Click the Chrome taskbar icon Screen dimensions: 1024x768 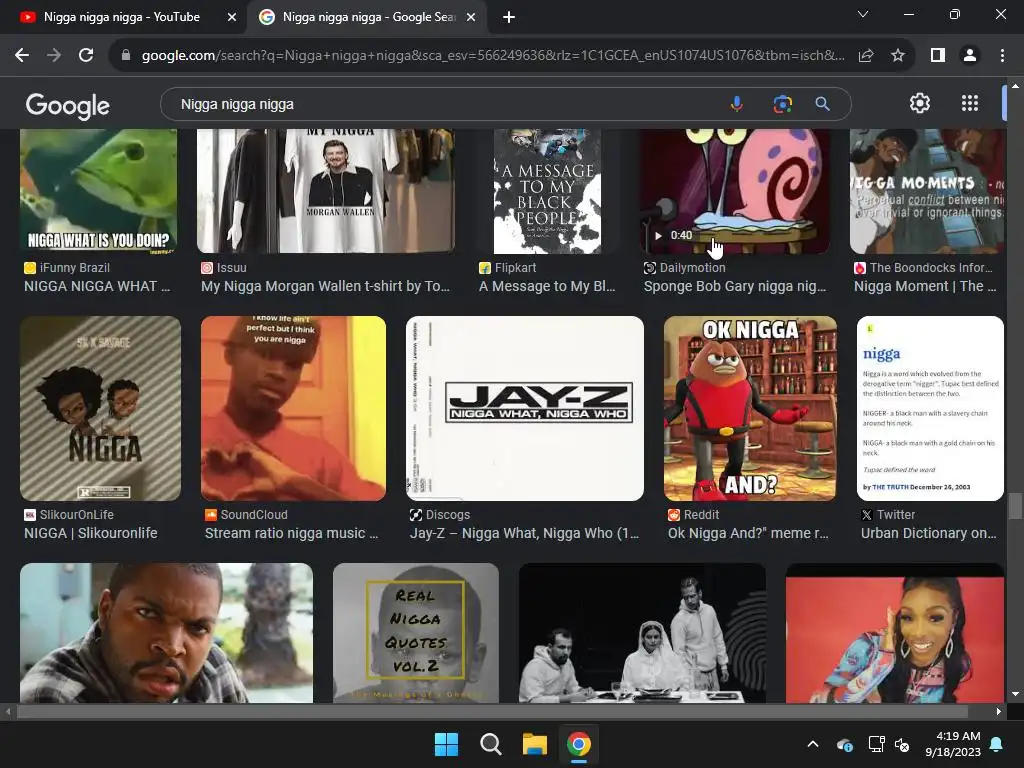579,744
